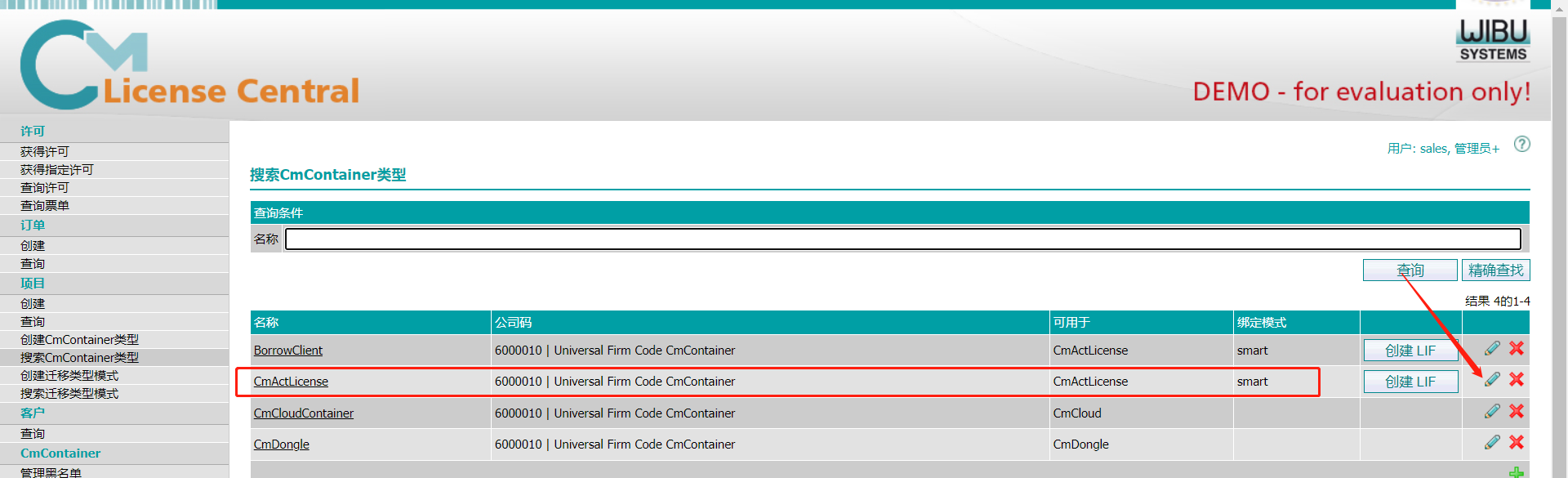Viewport: 1568px width, 478px height.
Task: Click the CmContainer sidebar section header
Action: click(60, 453)
